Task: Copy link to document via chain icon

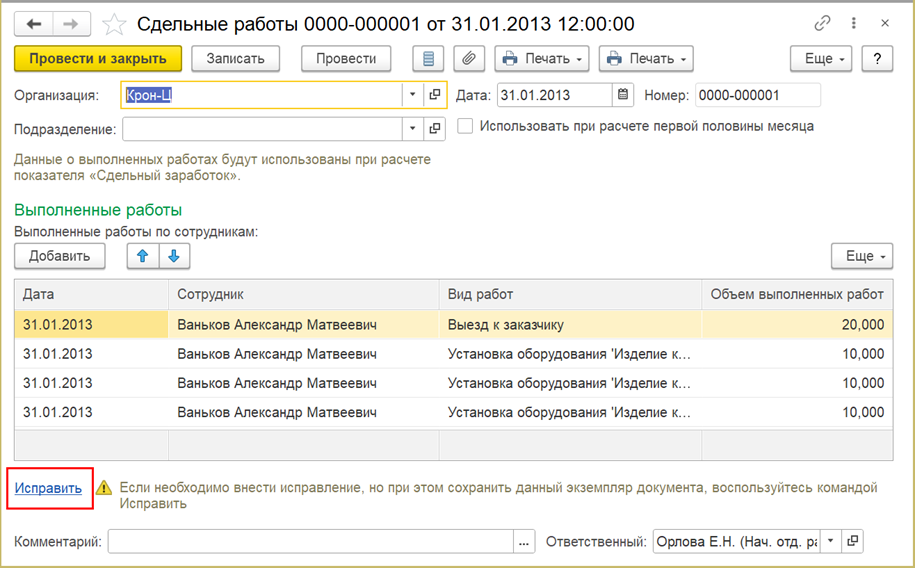Action: pos(822,23)
